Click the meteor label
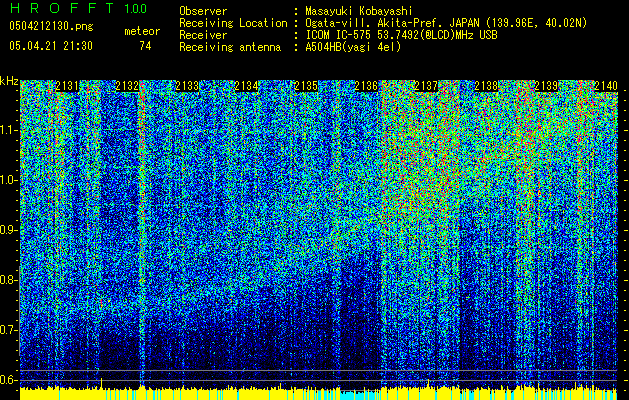The height and width of the screenshot is (400, 629). tap(142, 31)
